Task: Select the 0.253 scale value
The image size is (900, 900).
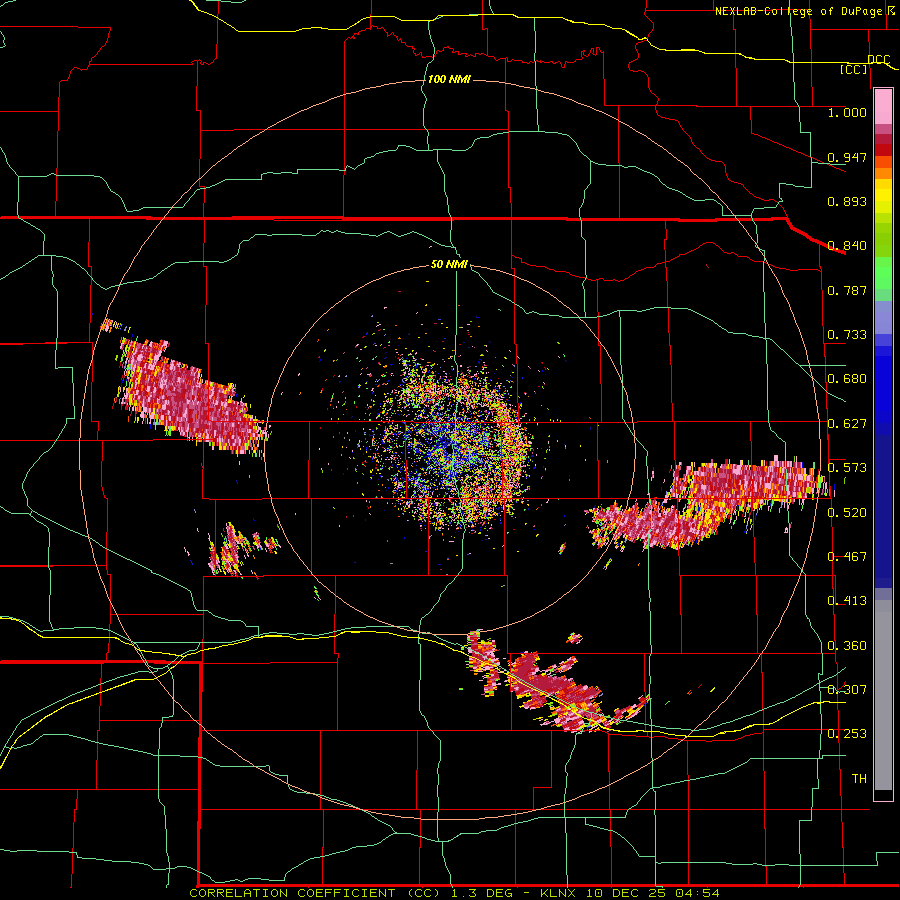Action: [847, 734]
